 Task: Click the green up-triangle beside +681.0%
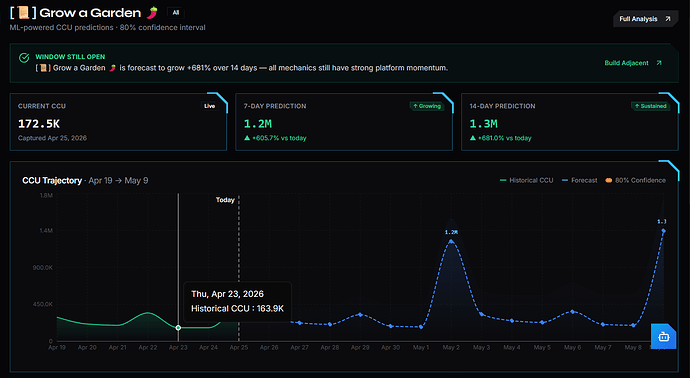coord(473,138)
